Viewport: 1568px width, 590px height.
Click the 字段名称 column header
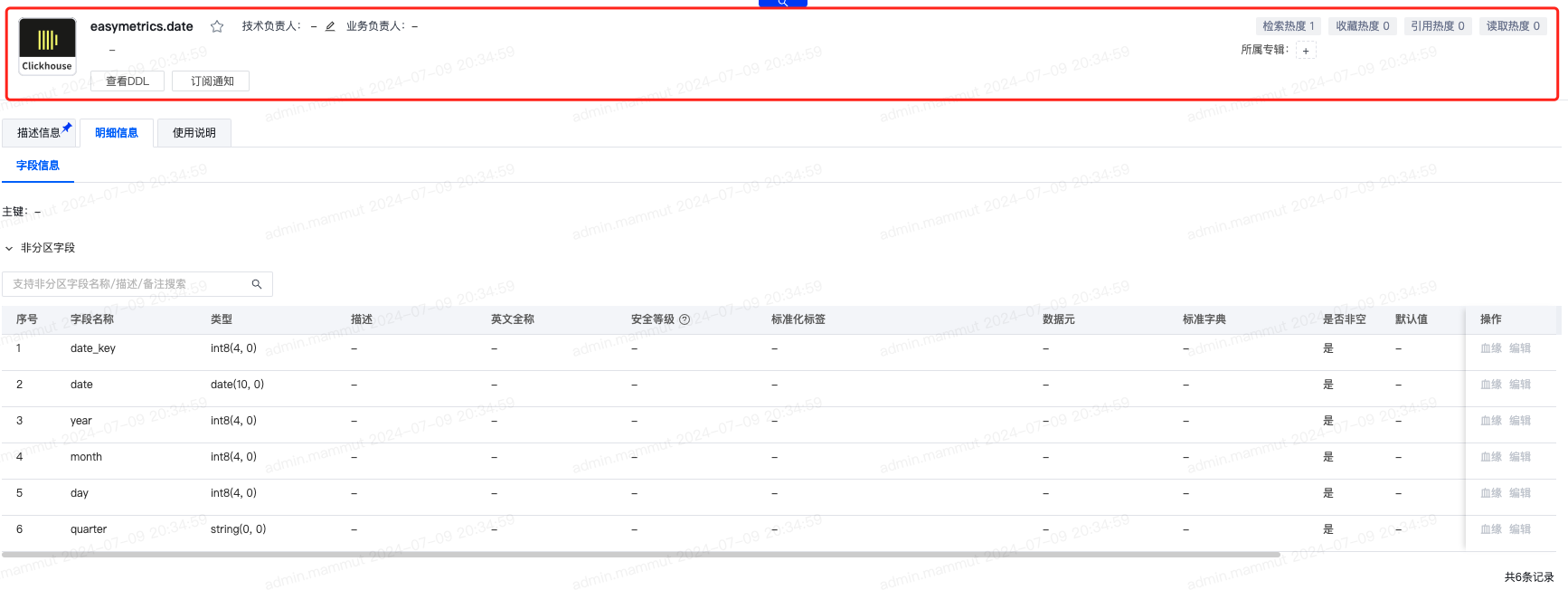(x=92, y=319)
